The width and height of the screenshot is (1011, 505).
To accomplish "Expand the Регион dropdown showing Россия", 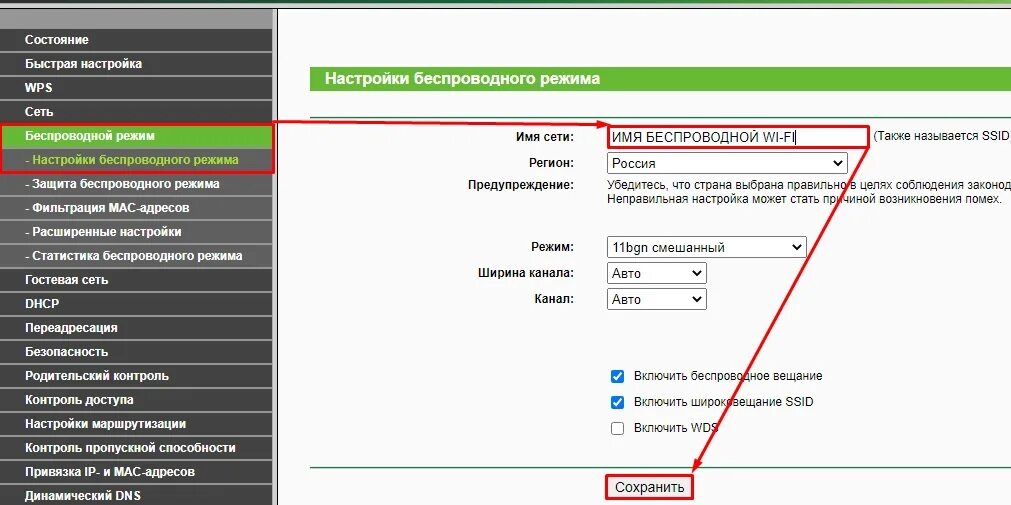I will [727, 163].
